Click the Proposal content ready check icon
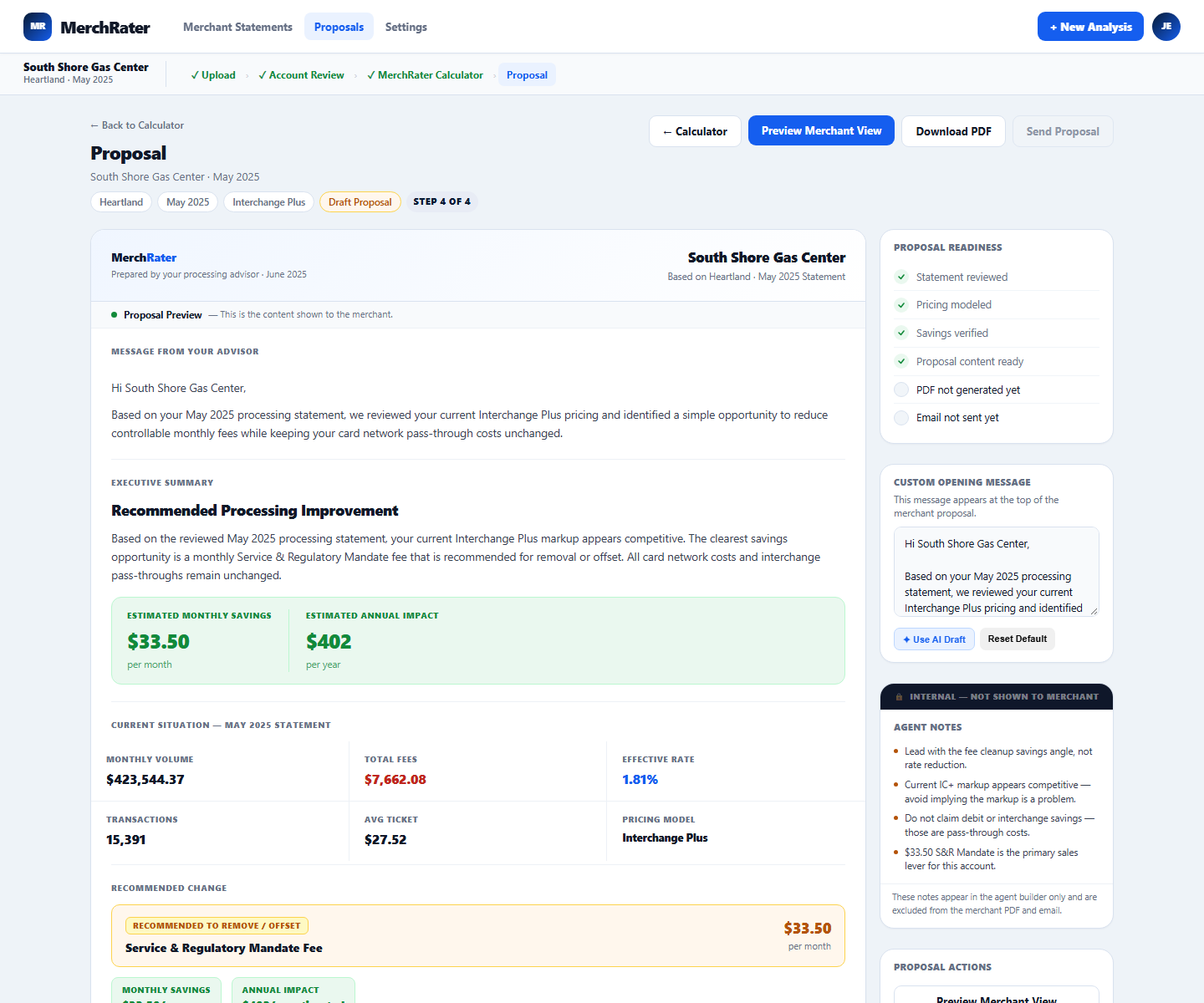The width and height of the screenshot is (1204, 1003). coord(901,361)
